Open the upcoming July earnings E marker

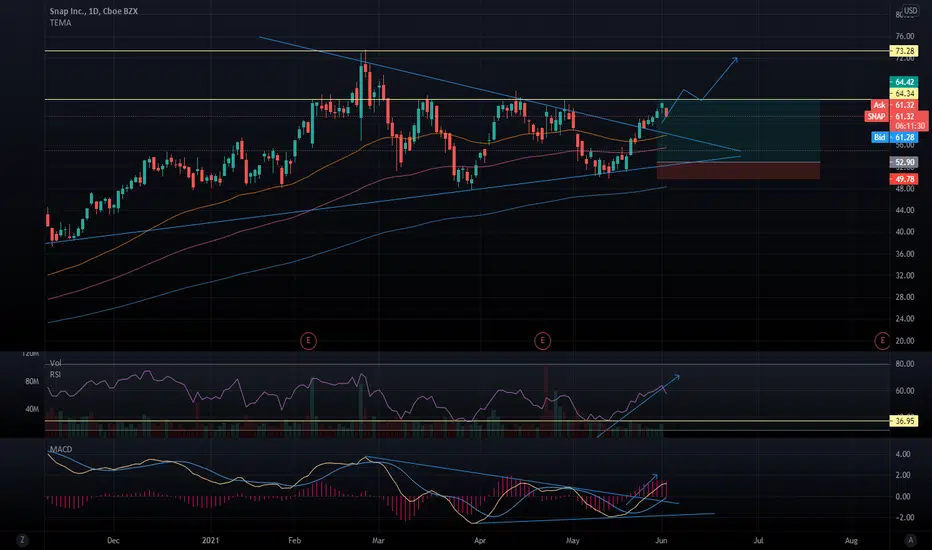point(882,341)
